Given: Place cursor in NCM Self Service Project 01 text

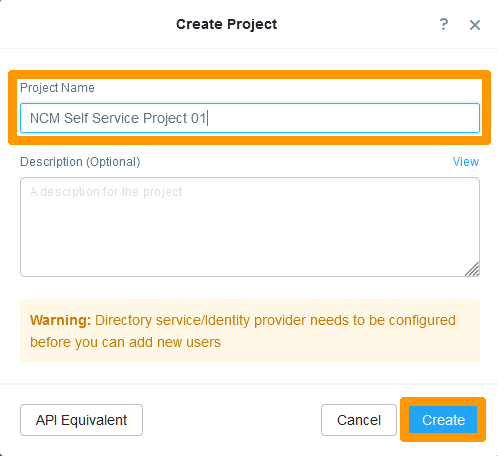Looking at the screenshot, I should (x=118, y=118).
